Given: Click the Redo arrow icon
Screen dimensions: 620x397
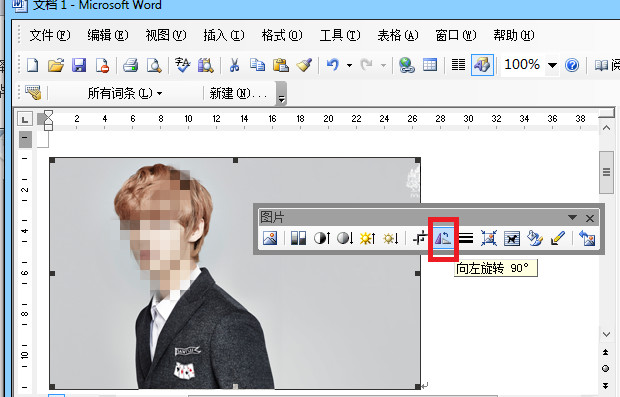Looking at the screenshot, I should tap(367, 64).
